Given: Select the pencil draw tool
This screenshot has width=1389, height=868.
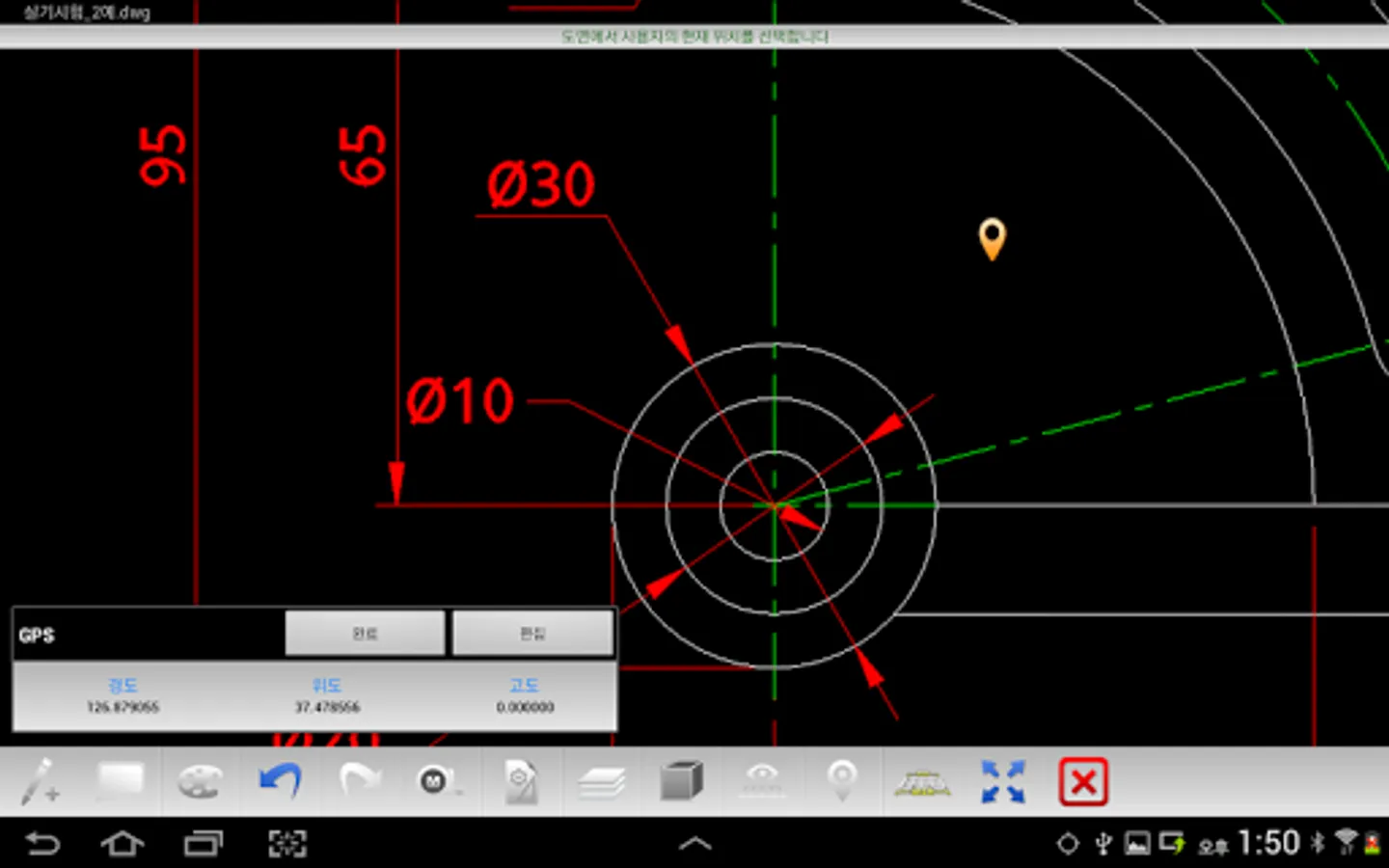Looking at the screenshot, I should [x=41, y=781].
